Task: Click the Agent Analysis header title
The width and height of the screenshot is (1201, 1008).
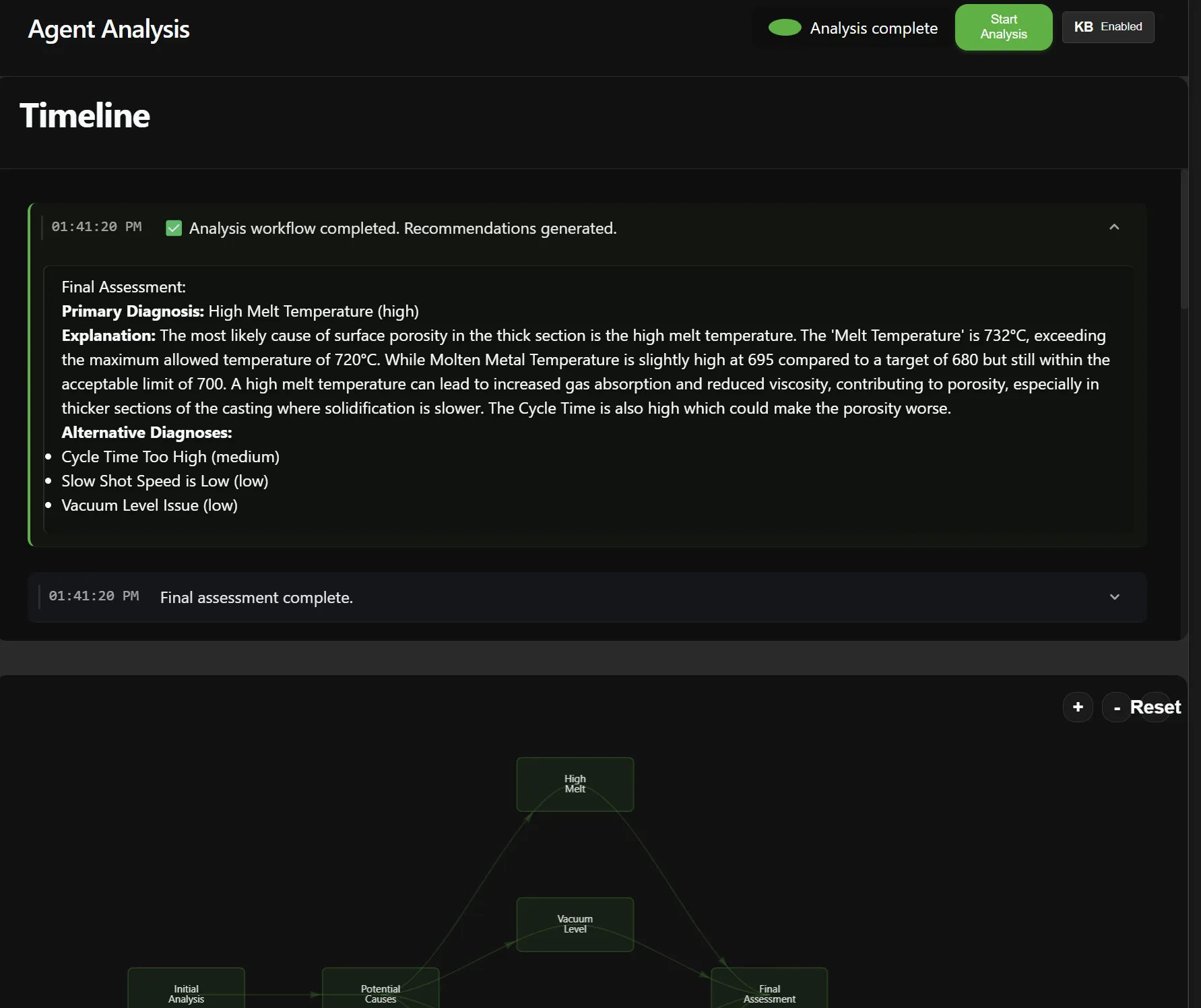Action: (108, 29)
